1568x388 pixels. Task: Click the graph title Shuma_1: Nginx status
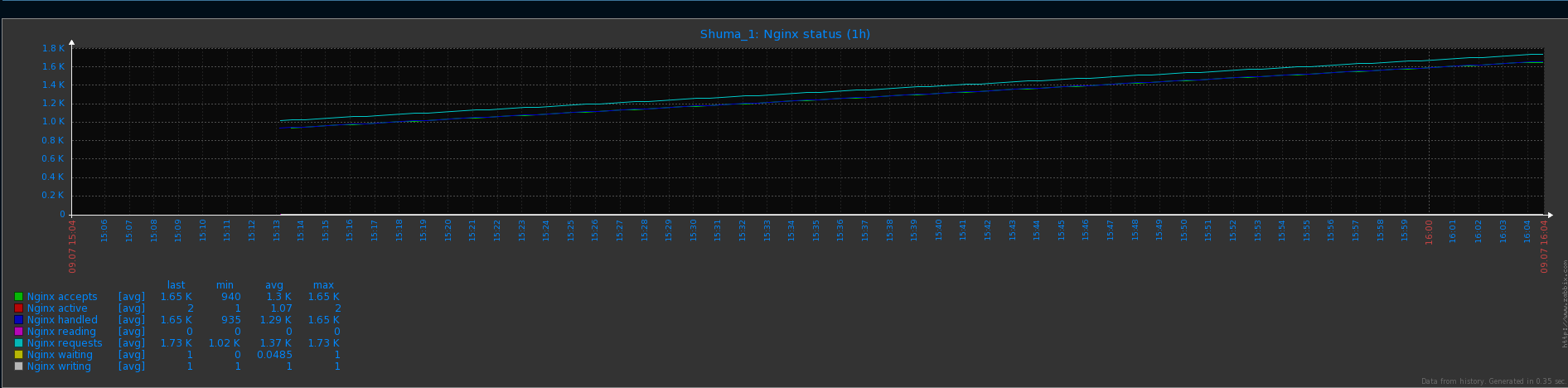784,34
